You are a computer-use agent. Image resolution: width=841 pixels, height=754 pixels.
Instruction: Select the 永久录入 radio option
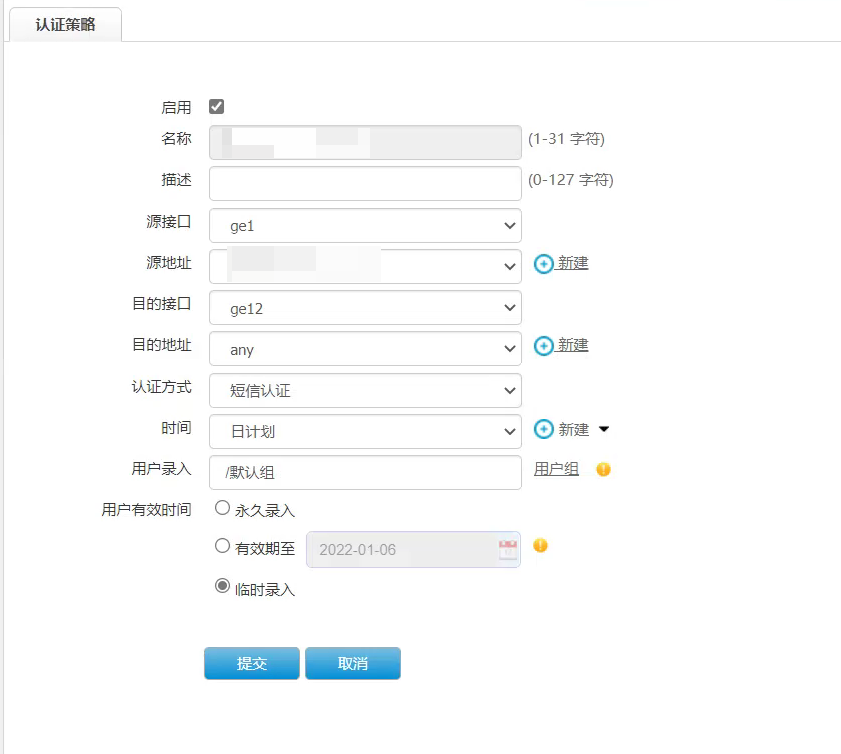pos(223,508)
